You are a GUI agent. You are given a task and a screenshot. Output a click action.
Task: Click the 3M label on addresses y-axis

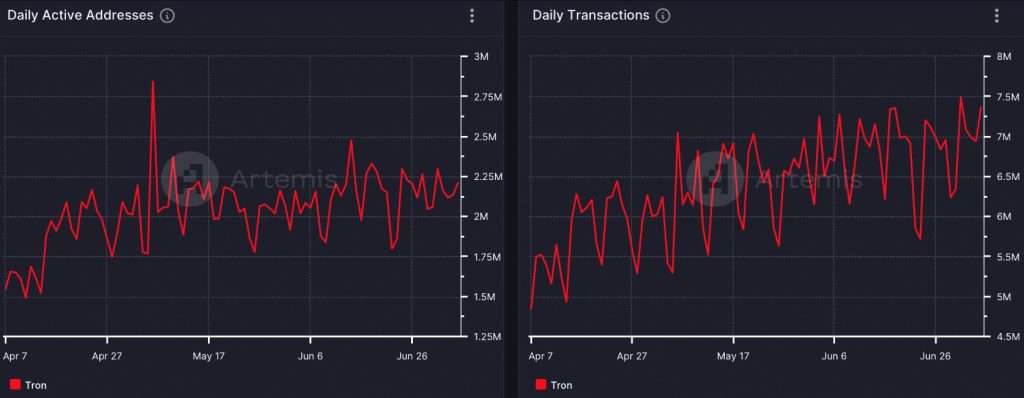pos(481,57)
